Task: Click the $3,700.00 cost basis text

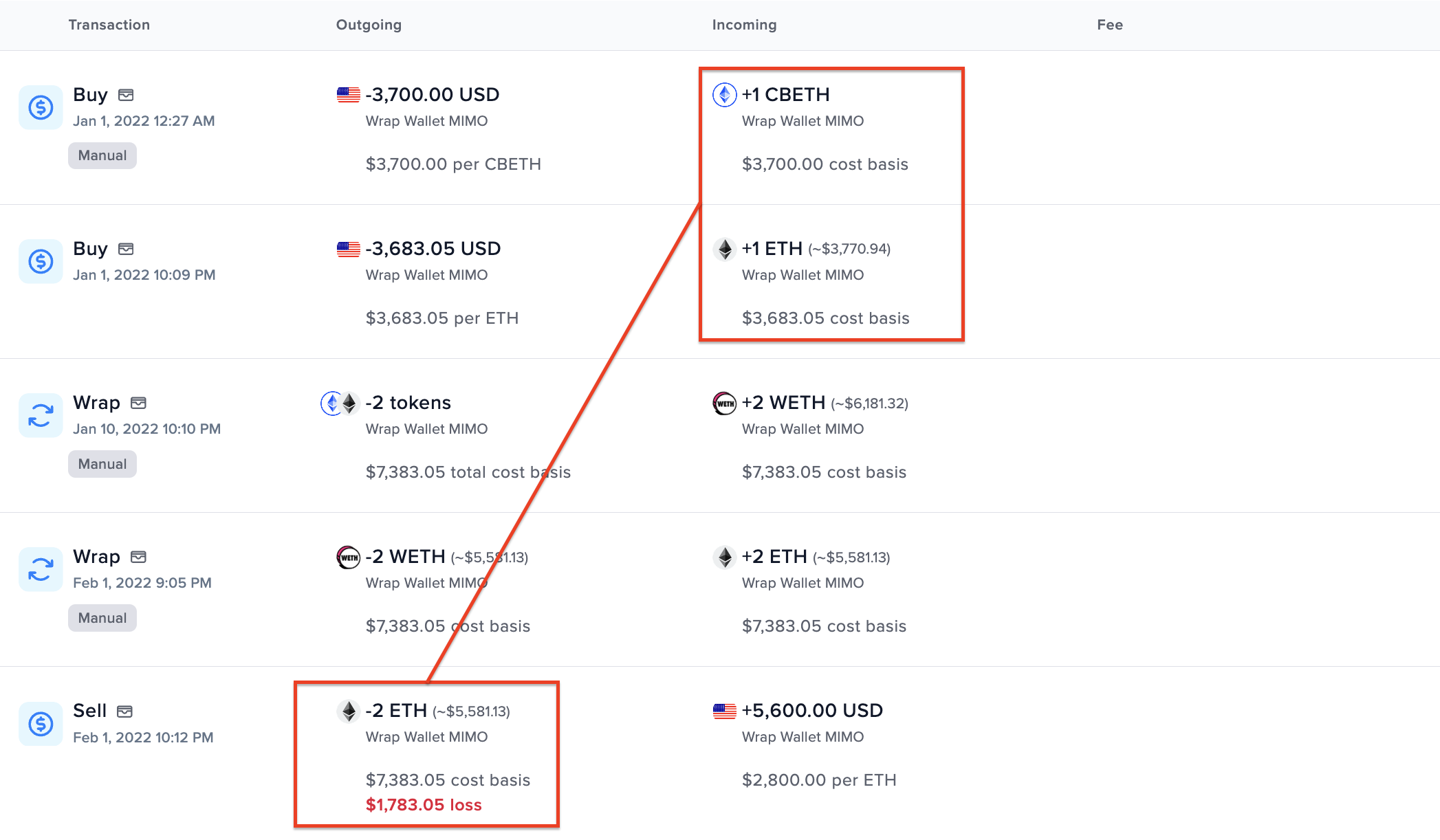Action: click(x=825, y=164)
